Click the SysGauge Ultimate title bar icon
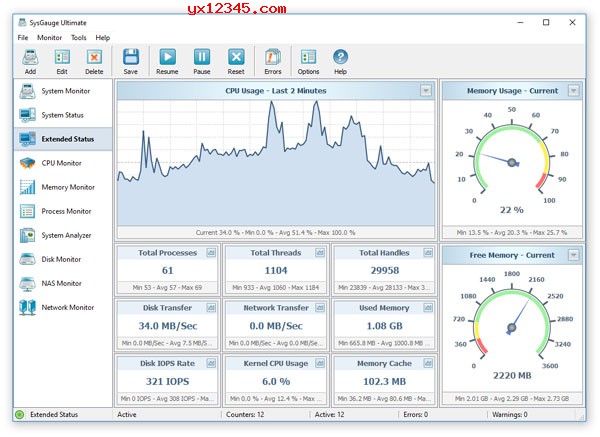Screen dimensions: 600x437 pyautogui.click(x=23, y=22)
